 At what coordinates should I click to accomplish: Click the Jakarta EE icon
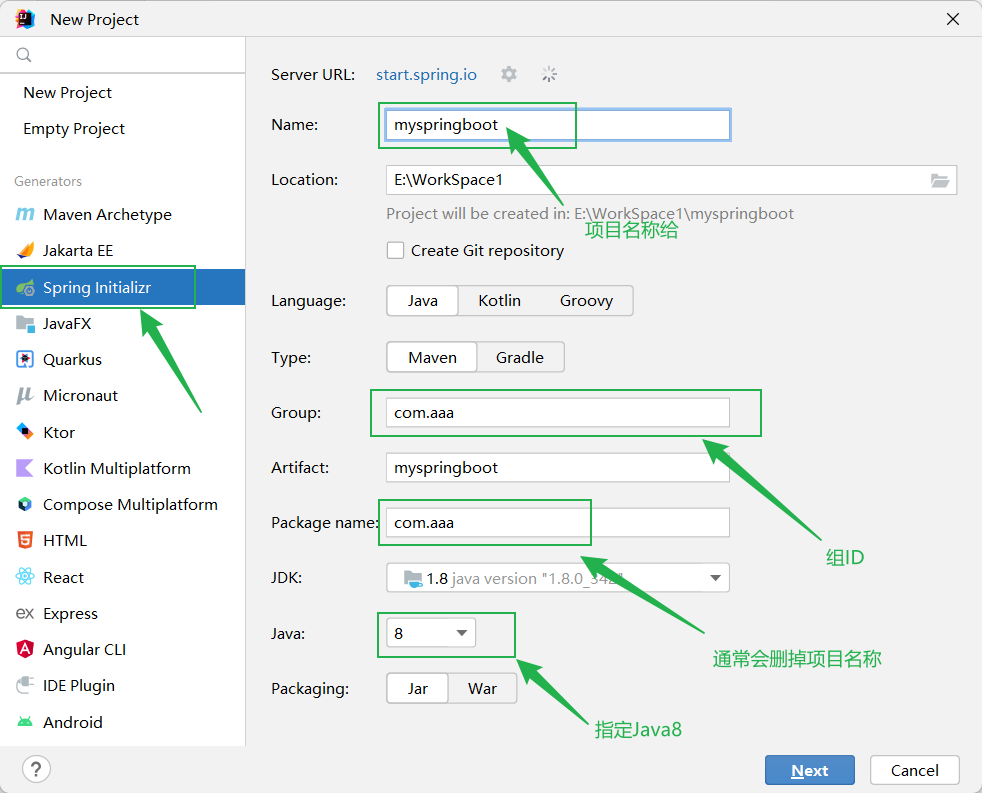point(25,251)
